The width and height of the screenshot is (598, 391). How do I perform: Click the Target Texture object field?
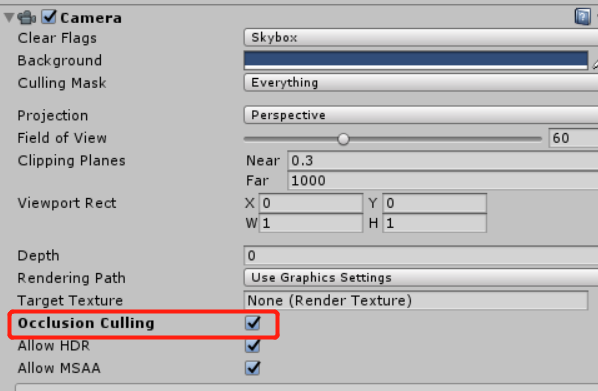(x=416, y=300)
